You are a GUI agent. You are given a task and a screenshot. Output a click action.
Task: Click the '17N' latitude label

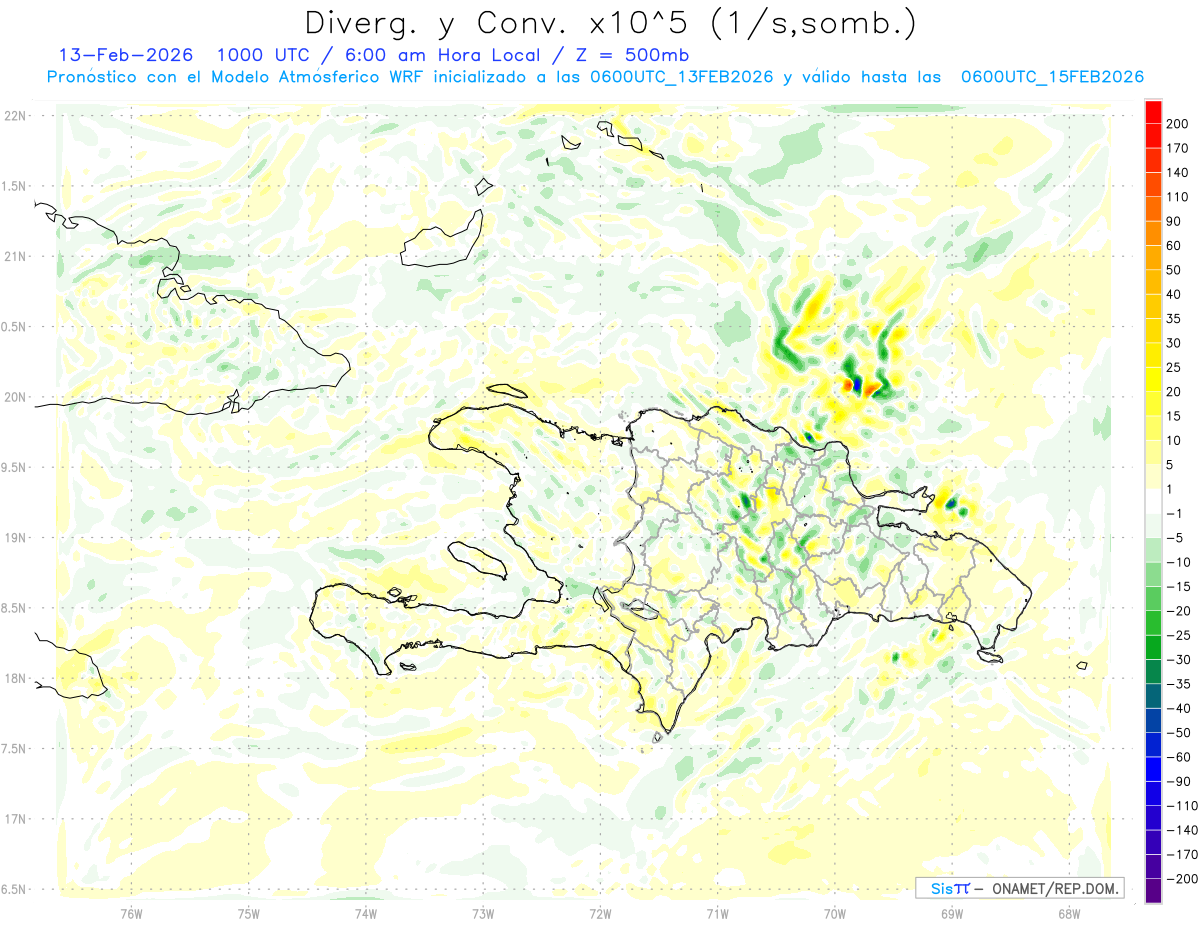point(15,820)
